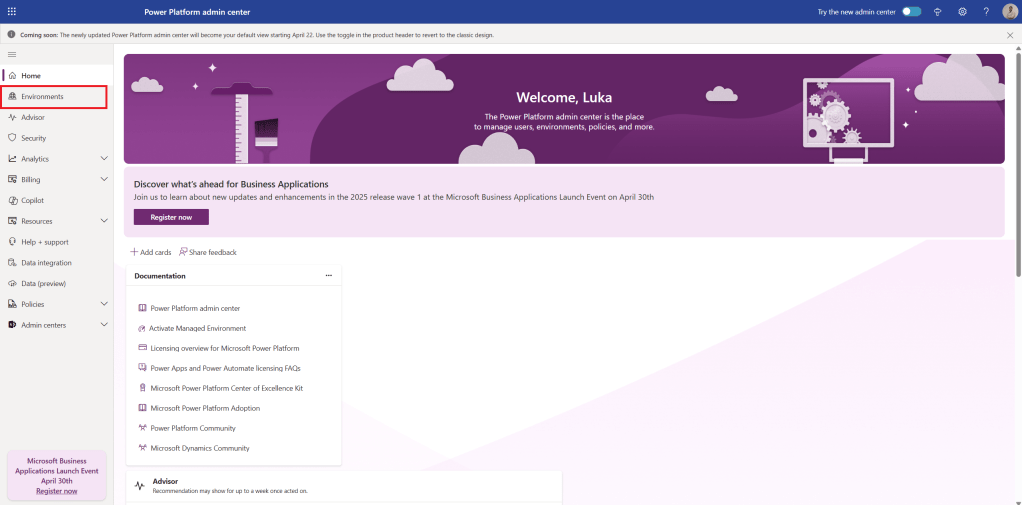The image size is (1022, 505).
Task: Collapse the left navigation hamburger menu
Action: [x=12, y=54]
